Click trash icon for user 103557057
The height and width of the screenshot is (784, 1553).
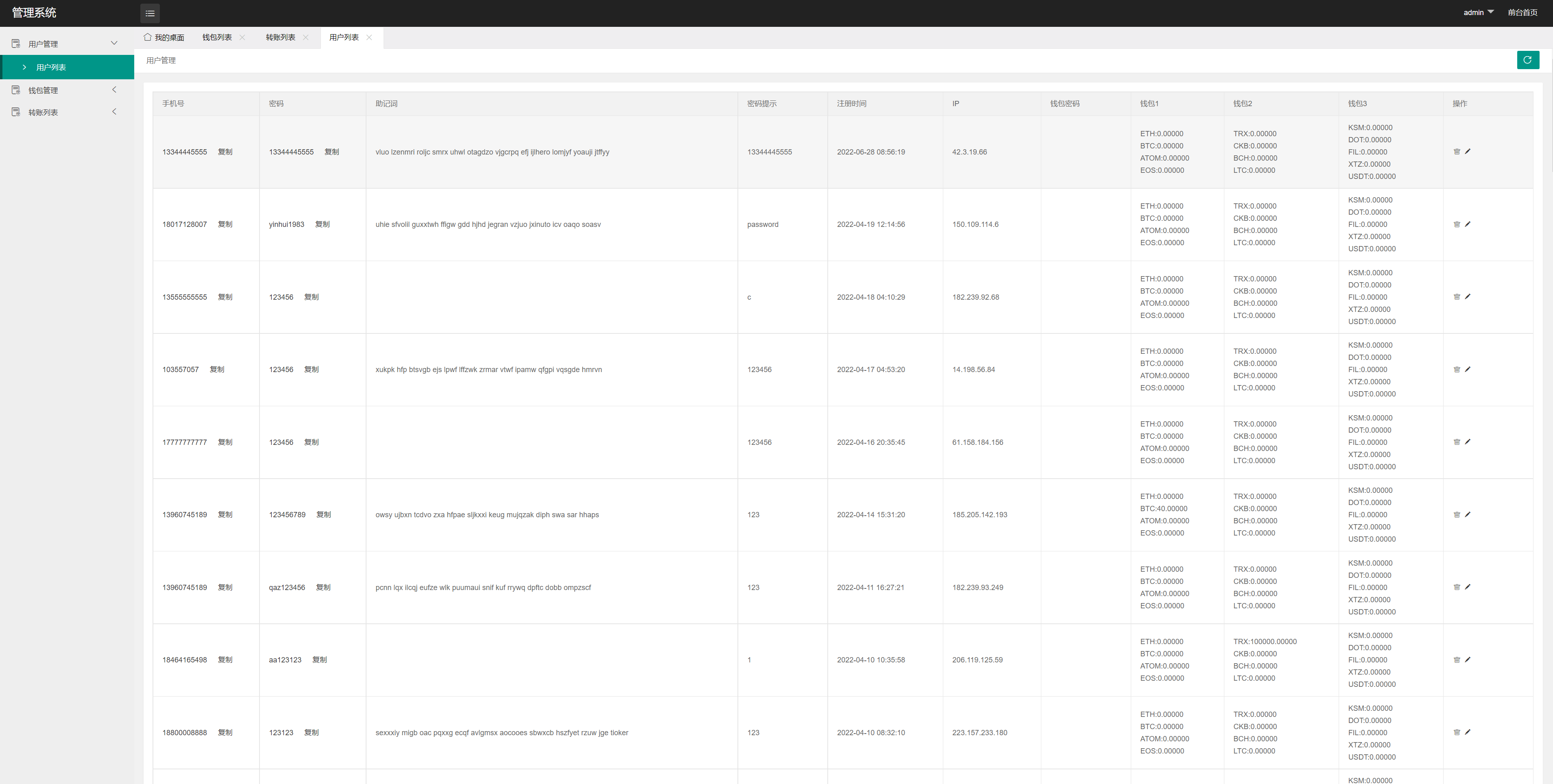[1457, 369]
